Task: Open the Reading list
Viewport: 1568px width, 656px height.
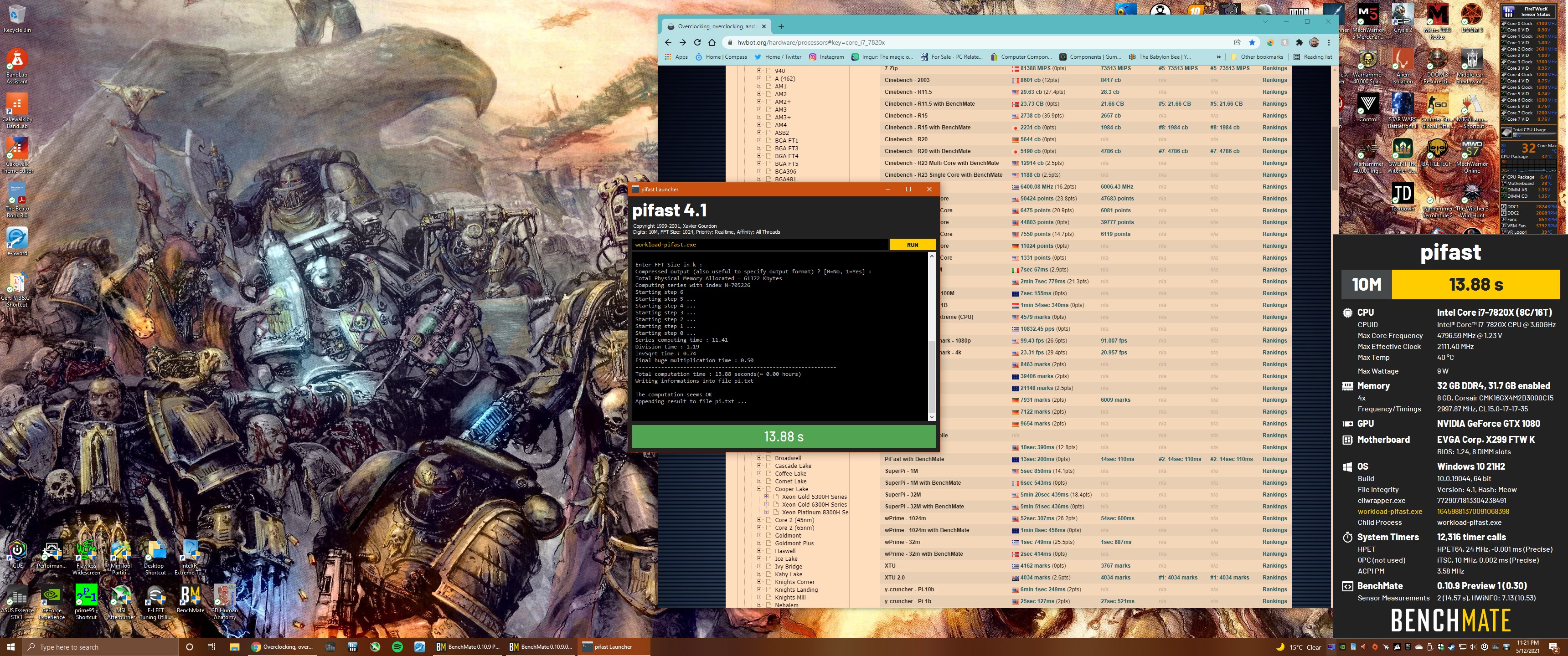Action: coord(1312,57)
